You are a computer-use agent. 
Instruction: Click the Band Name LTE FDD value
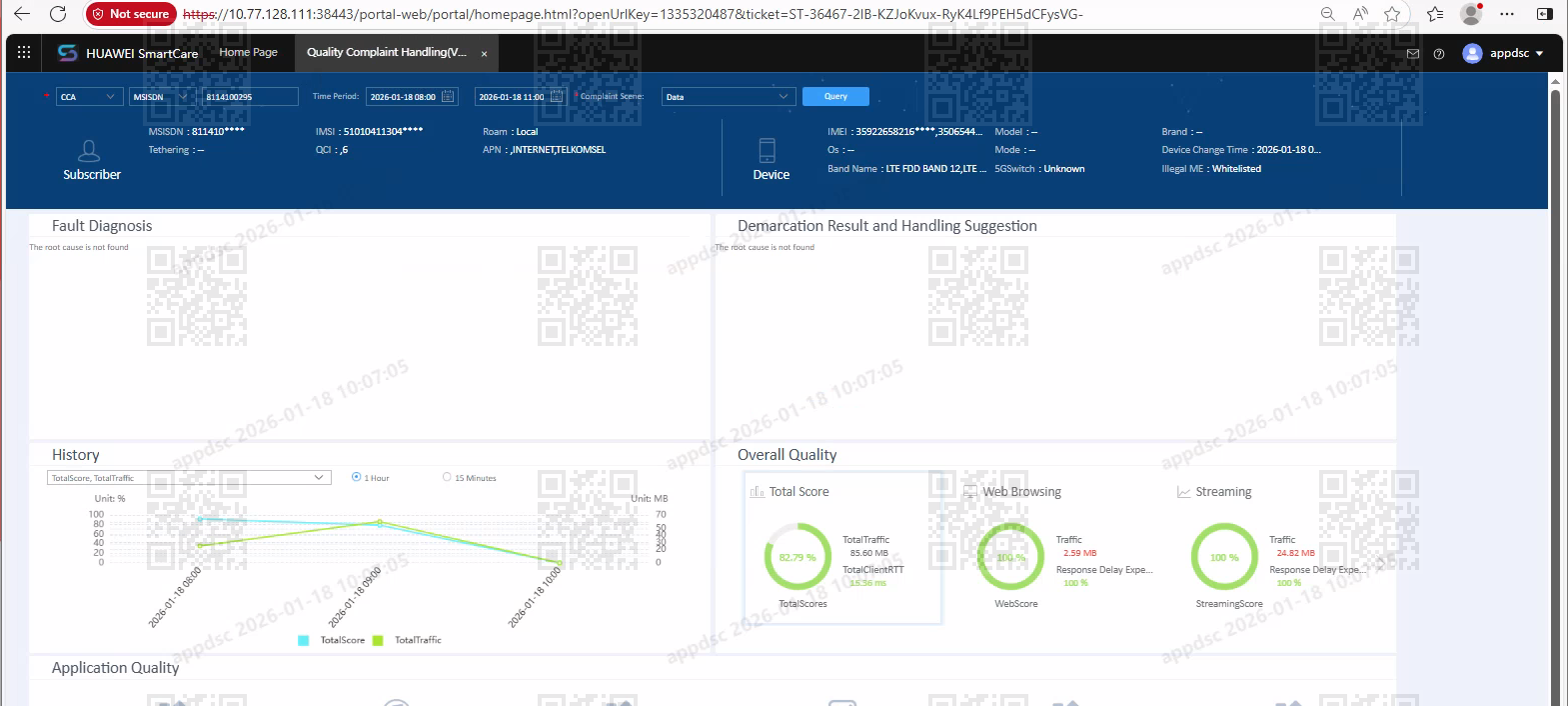coord(936,169)
